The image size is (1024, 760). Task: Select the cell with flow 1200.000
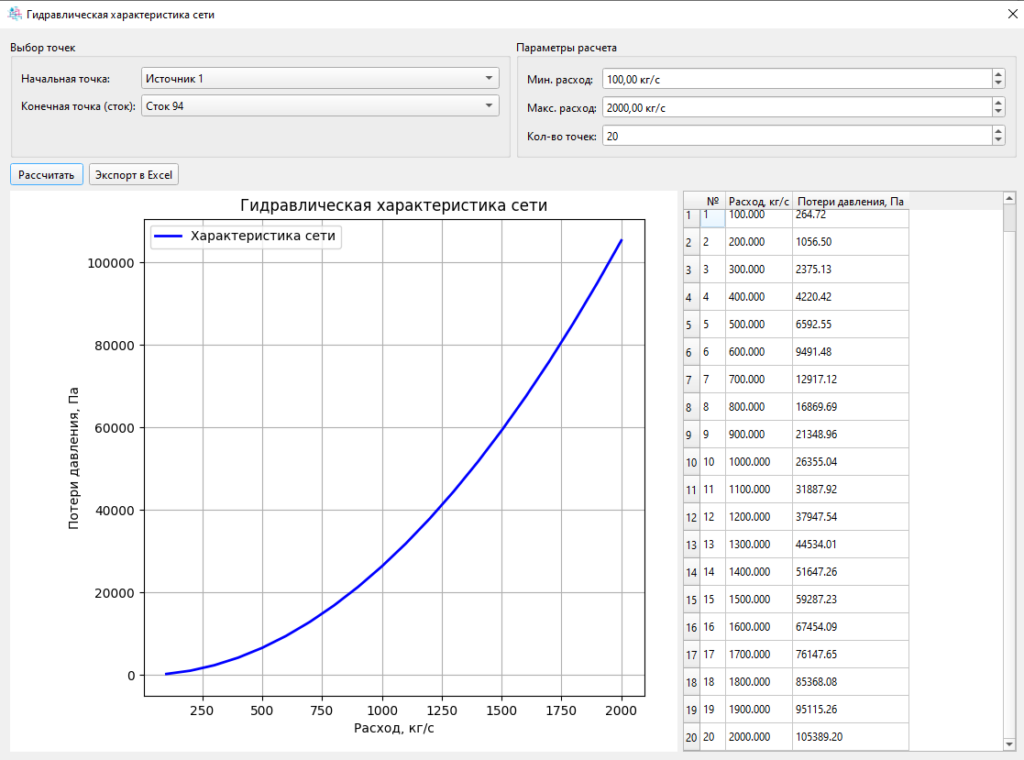[759, 516]
